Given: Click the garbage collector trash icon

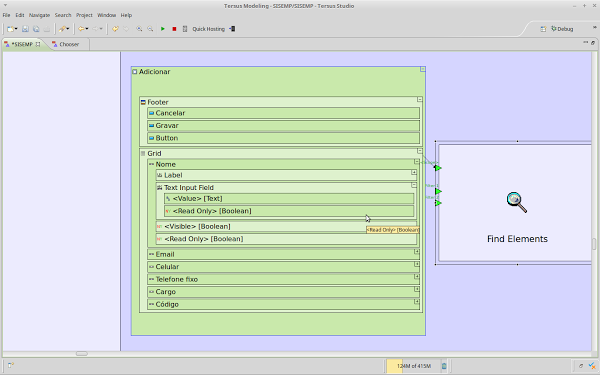Looking at the screenshot, I should pyautogui.click(x=444, y=366).
